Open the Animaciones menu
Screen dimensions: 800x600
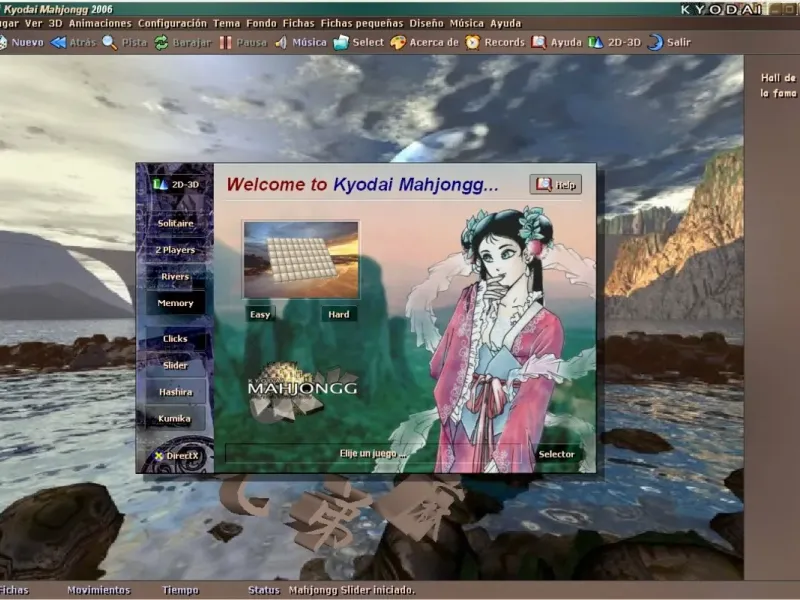click(x=100, y=23)
